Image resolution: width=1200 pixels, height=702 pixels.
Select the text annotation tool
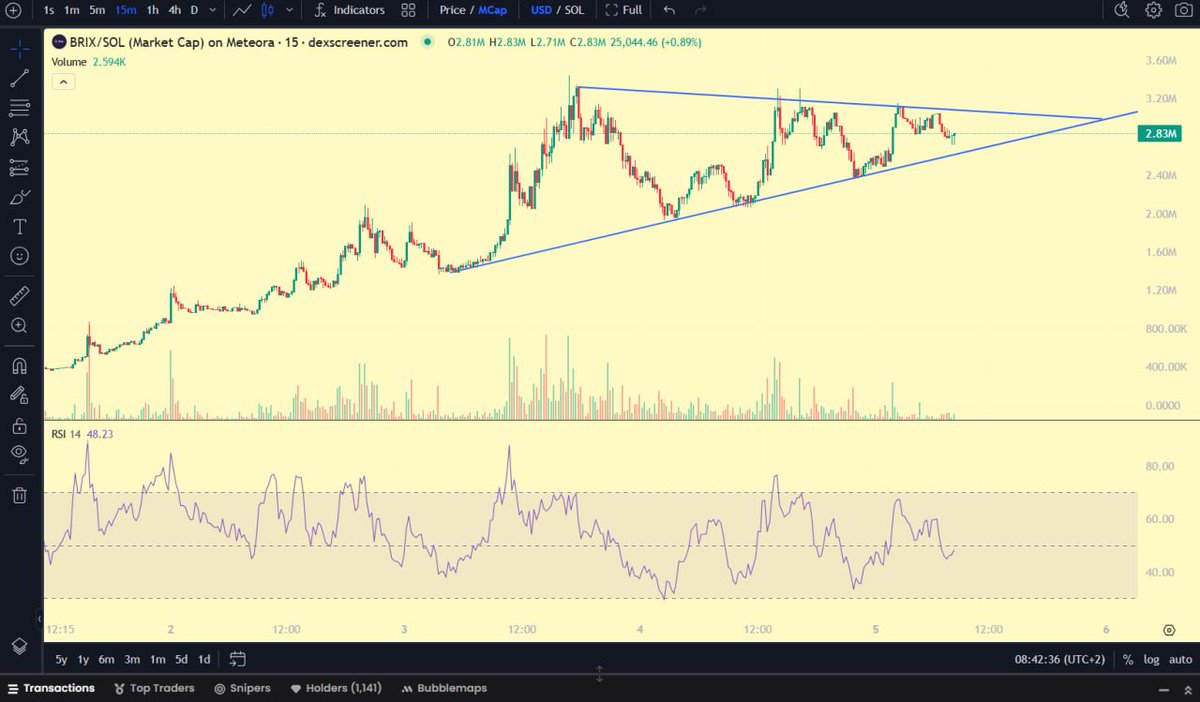[x=19, y=227]
